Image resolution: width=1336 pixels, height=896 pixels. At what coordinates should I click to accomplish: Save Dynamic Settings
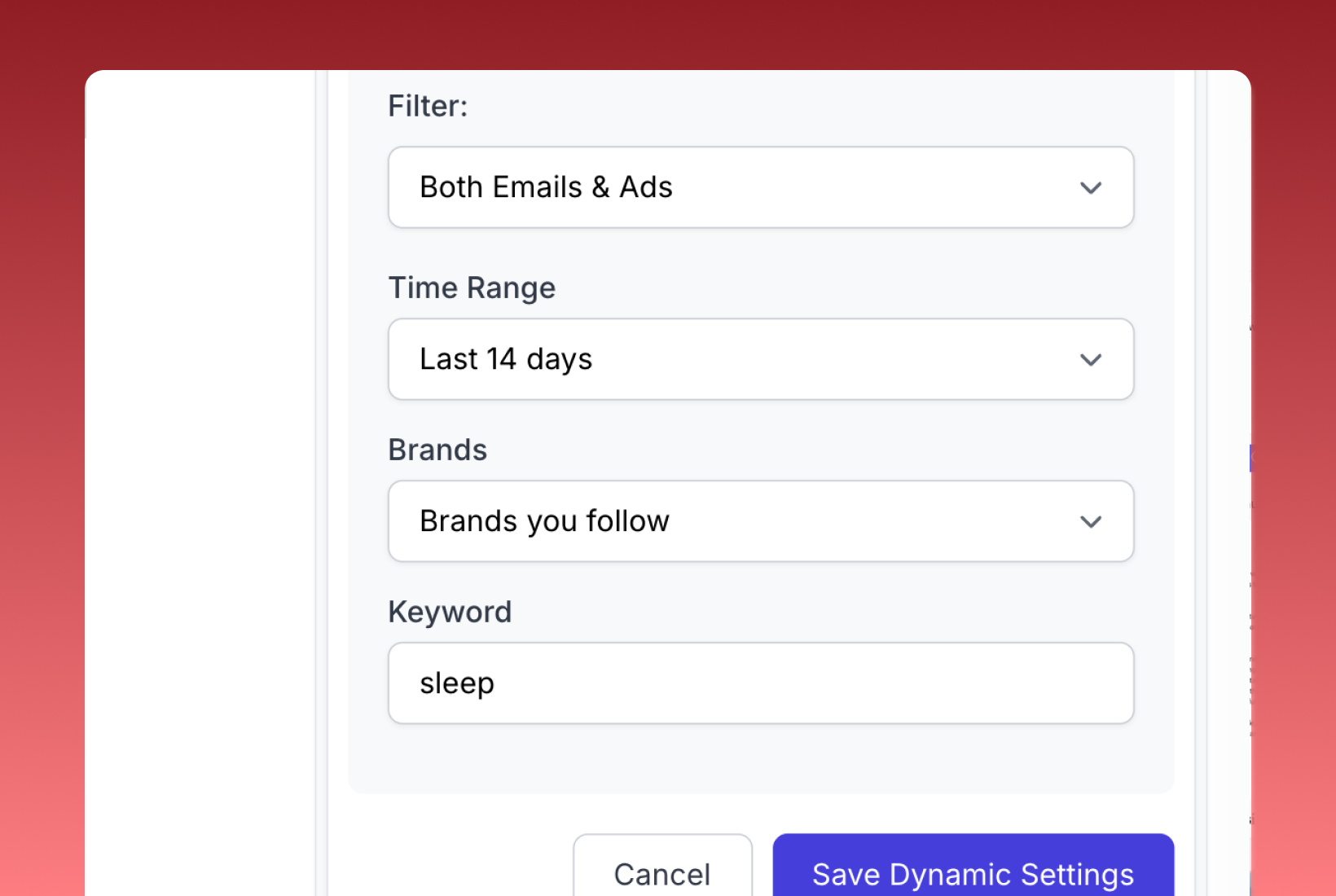pos(973,866)
